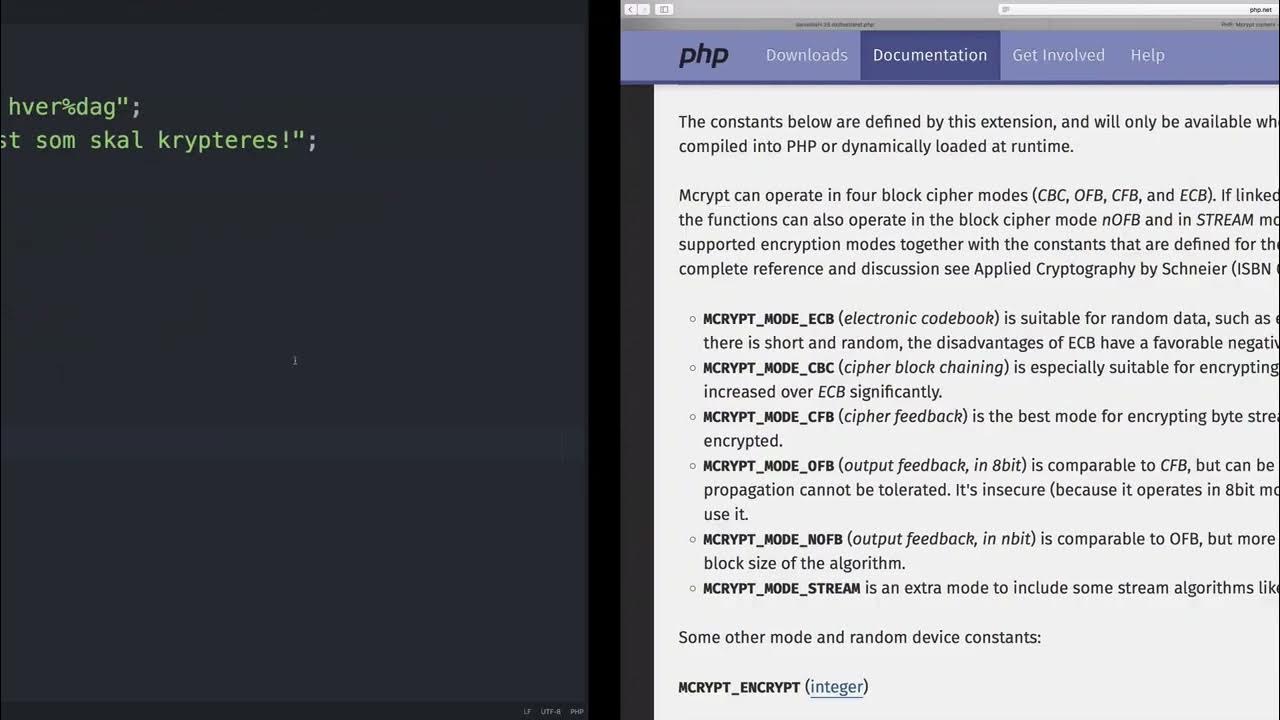
Task: Click the PHP language mode indicator
Action: coord(577,711)
